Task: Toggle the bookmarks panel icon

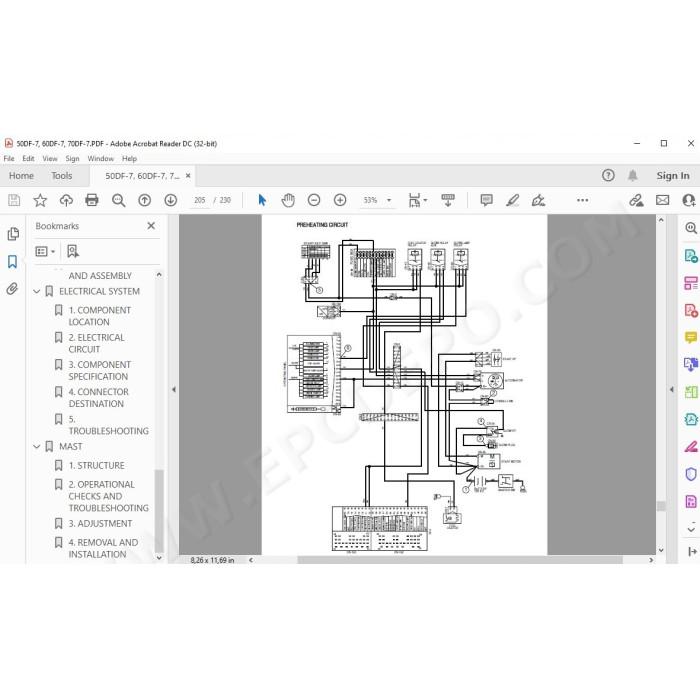Action: click(x=12, y=262)
